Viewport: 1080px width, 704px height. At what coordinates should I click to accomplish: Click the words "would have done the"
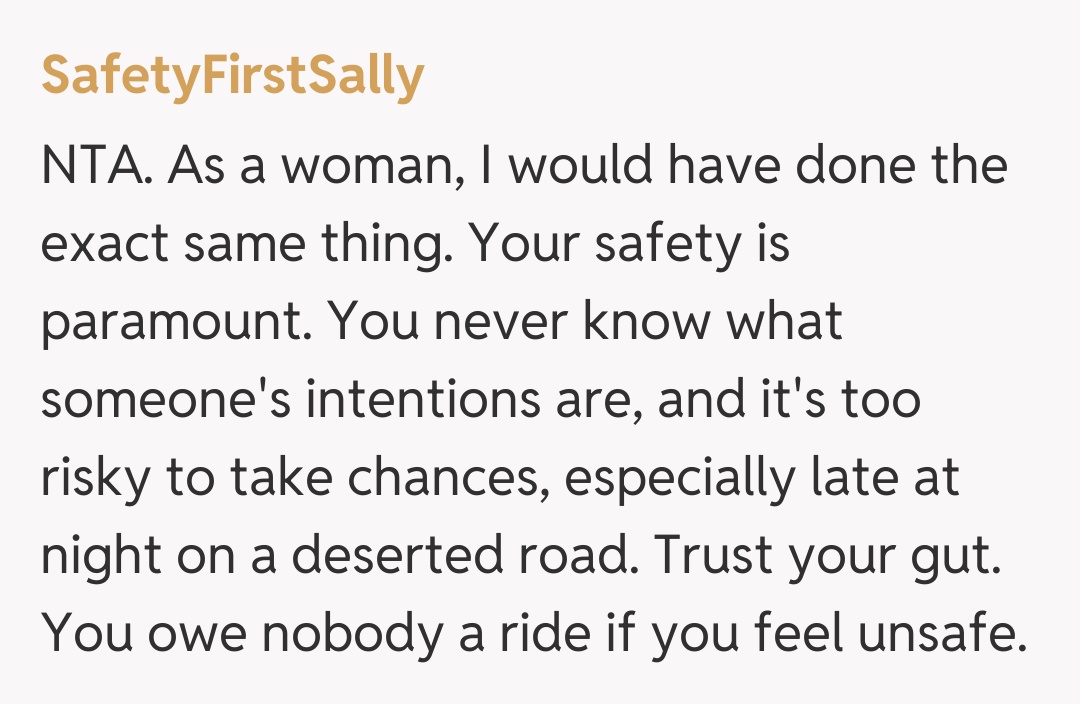(x=758, y=164)
